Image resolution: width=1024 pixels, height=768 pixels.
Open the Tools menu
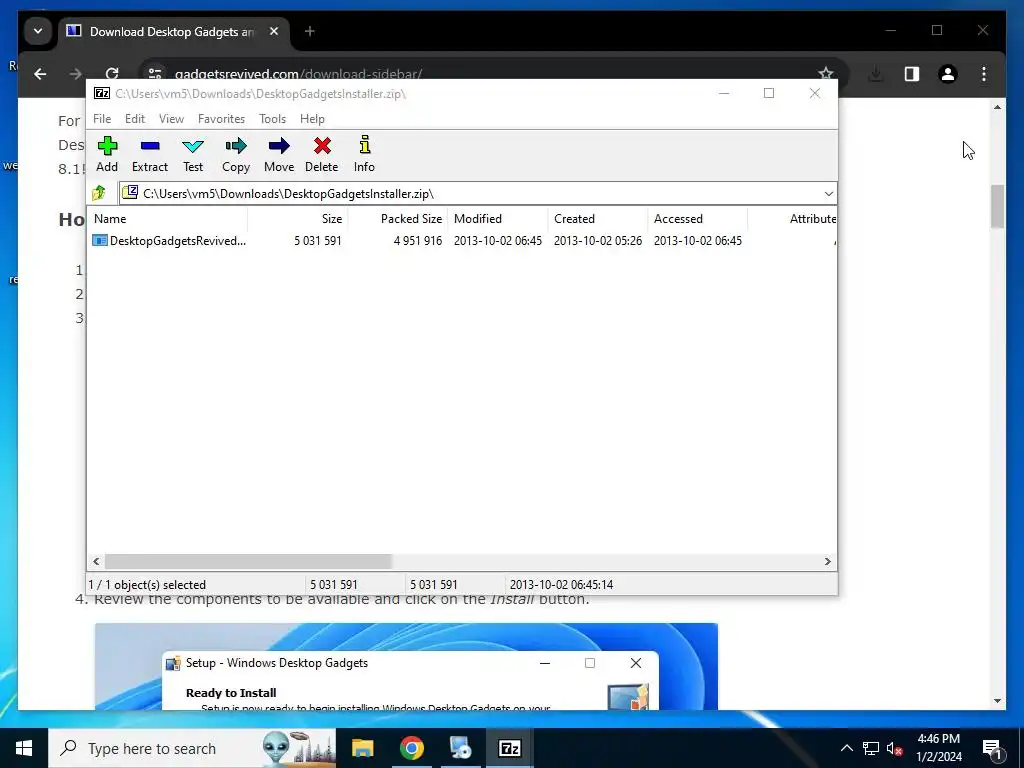tap(272, 119)
